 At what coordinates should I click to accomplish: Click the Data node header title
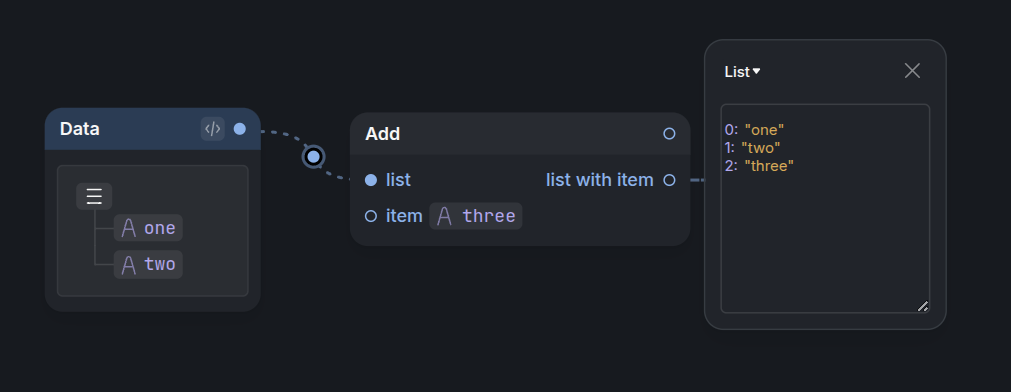(x=79, y=129)
